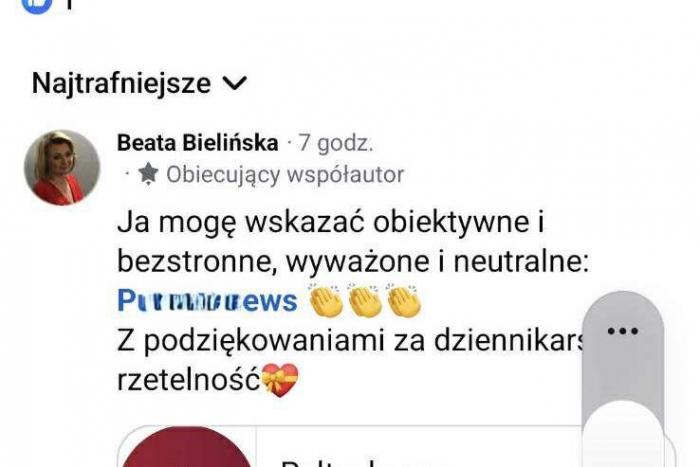Open the Beata Bielińska profile name link
The width and height of the screenshot is (700, 467).
pyautogui.click(x=198, y=143)
